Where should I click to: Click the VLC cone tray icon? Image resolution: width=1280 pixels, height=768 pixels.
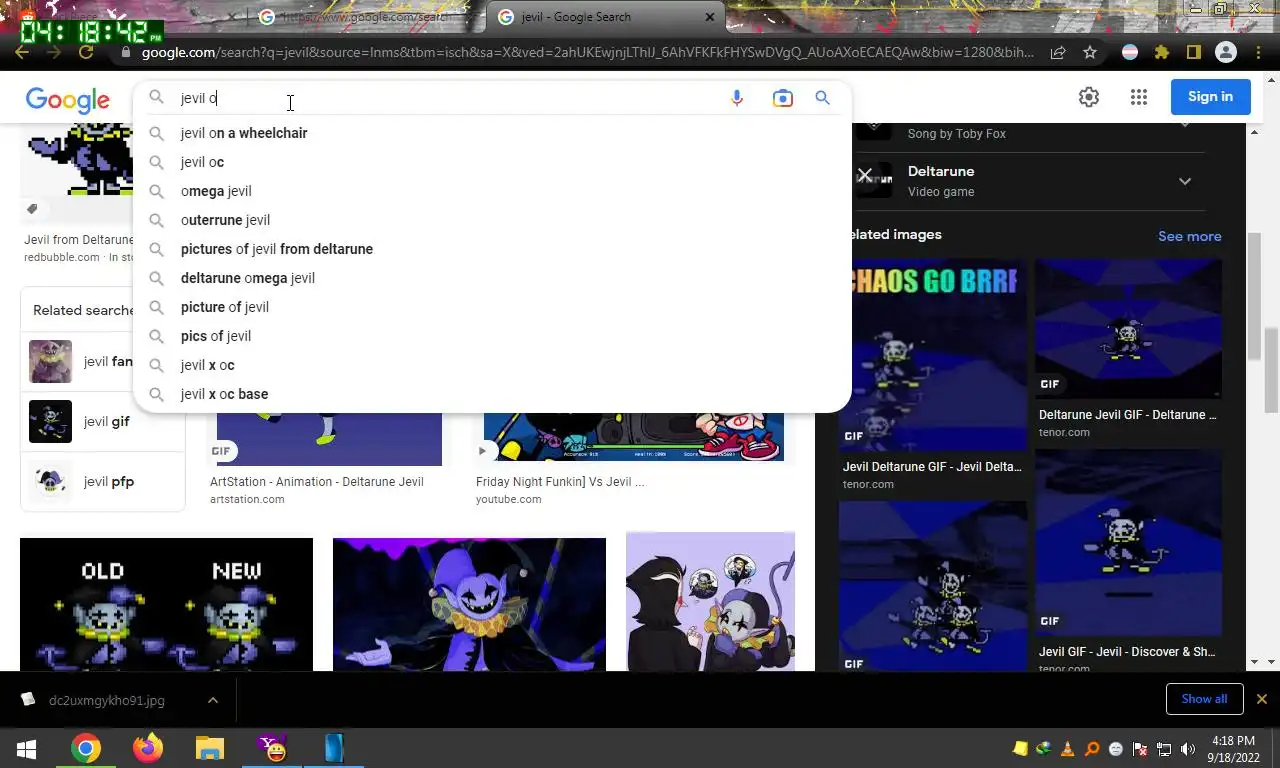pos(1067,749)
